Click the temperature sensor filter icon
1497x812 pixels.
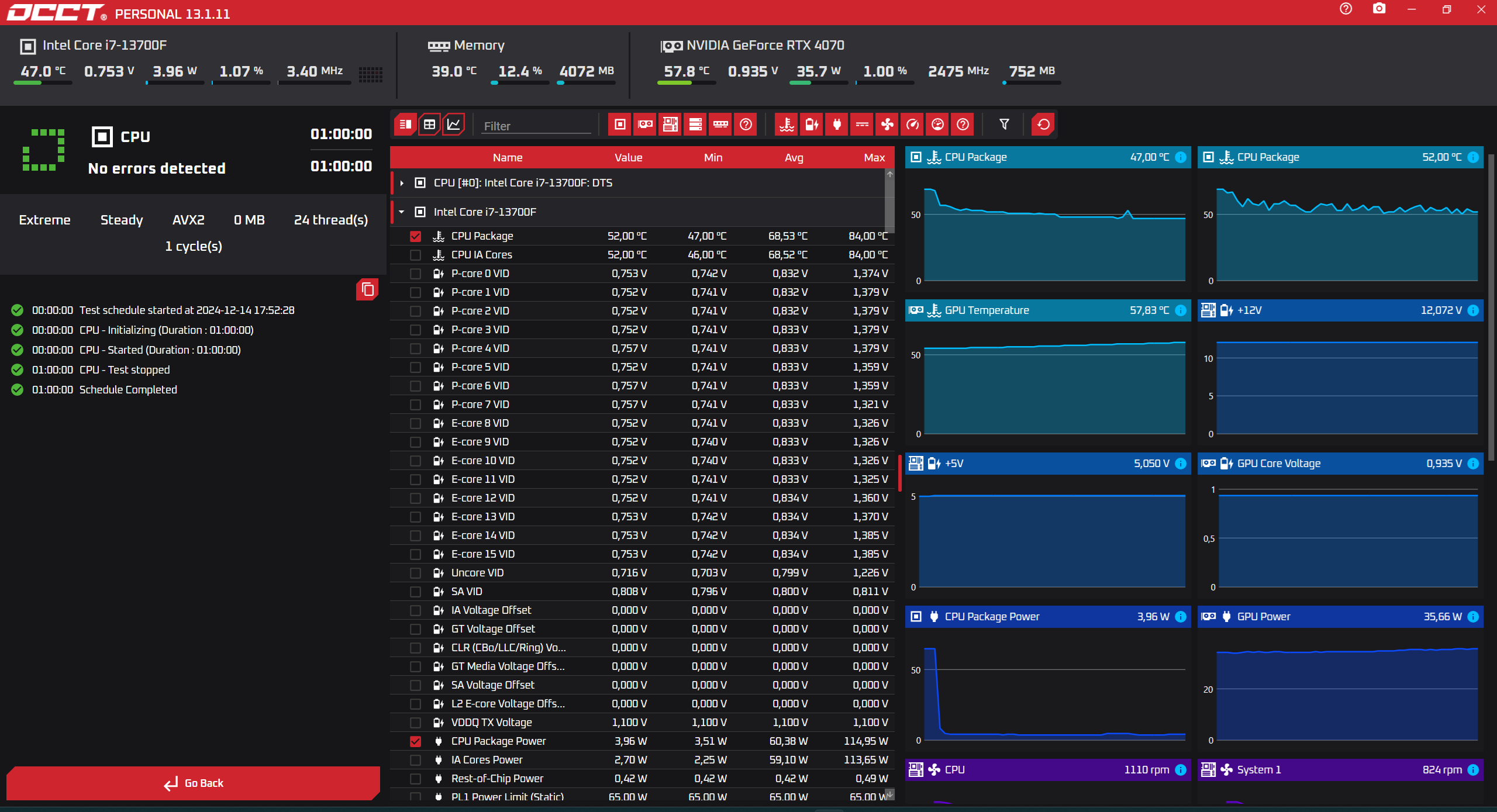point(787,125)
